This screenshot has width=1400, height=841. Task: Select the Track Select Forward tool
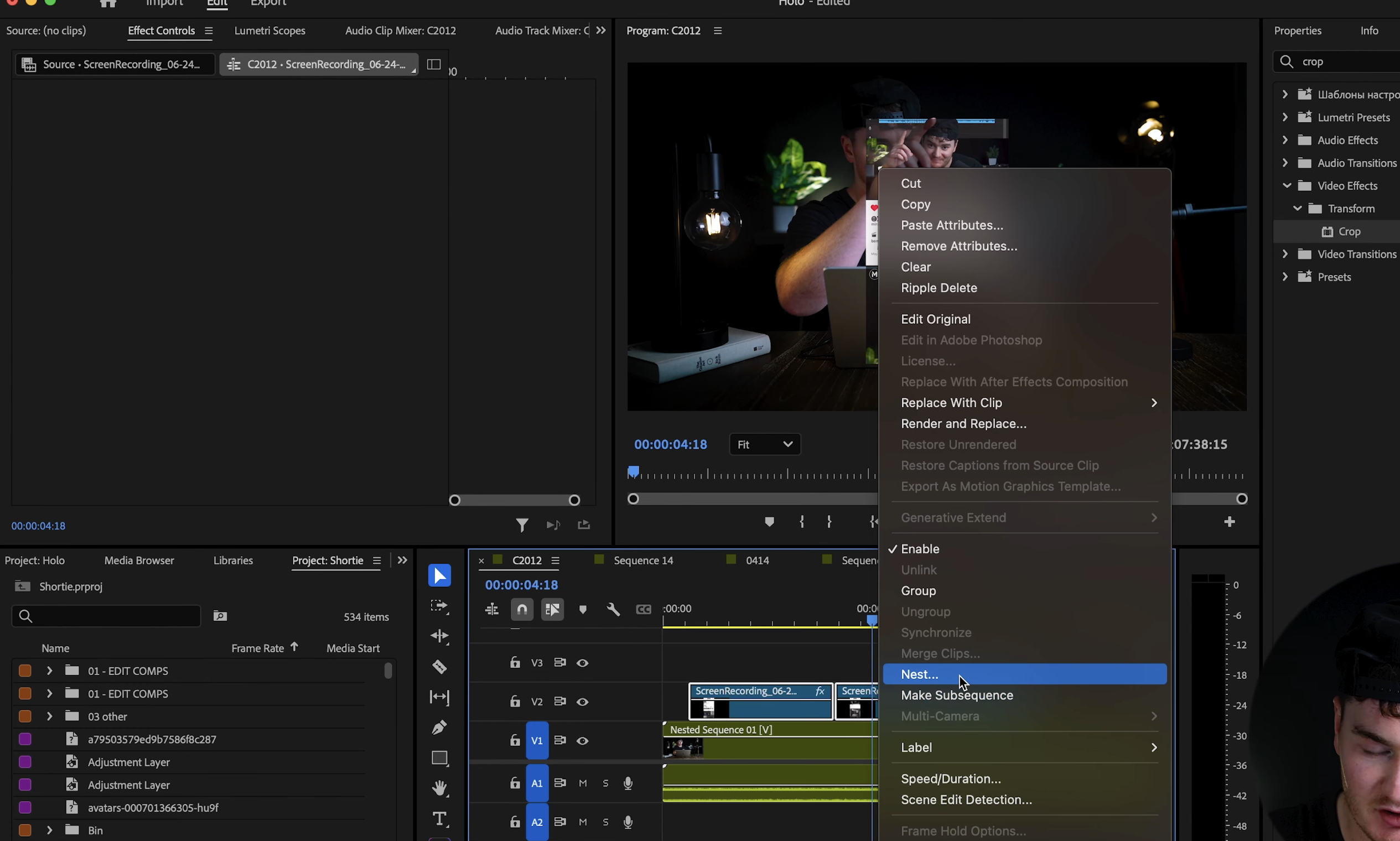pos(439,606)
